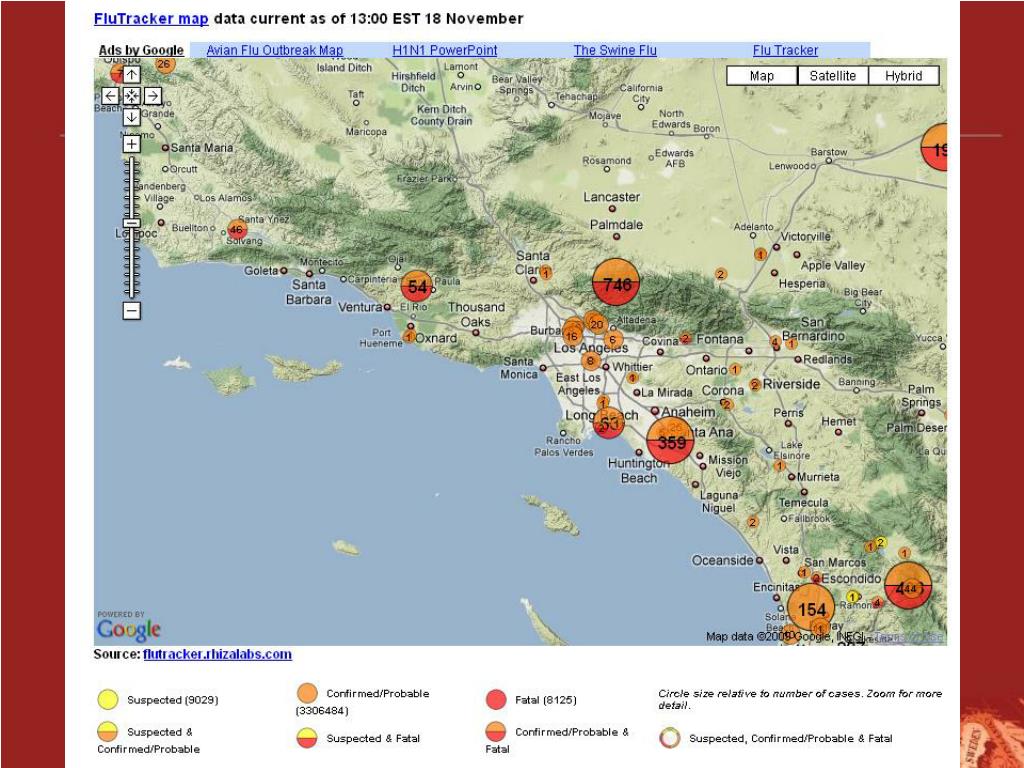Image resolution: width=1024 pixels, height=768 pixels.
Task: Click the yellow suspected marker near Ramona
Action: pyautogui.click(x=852, y=596)
